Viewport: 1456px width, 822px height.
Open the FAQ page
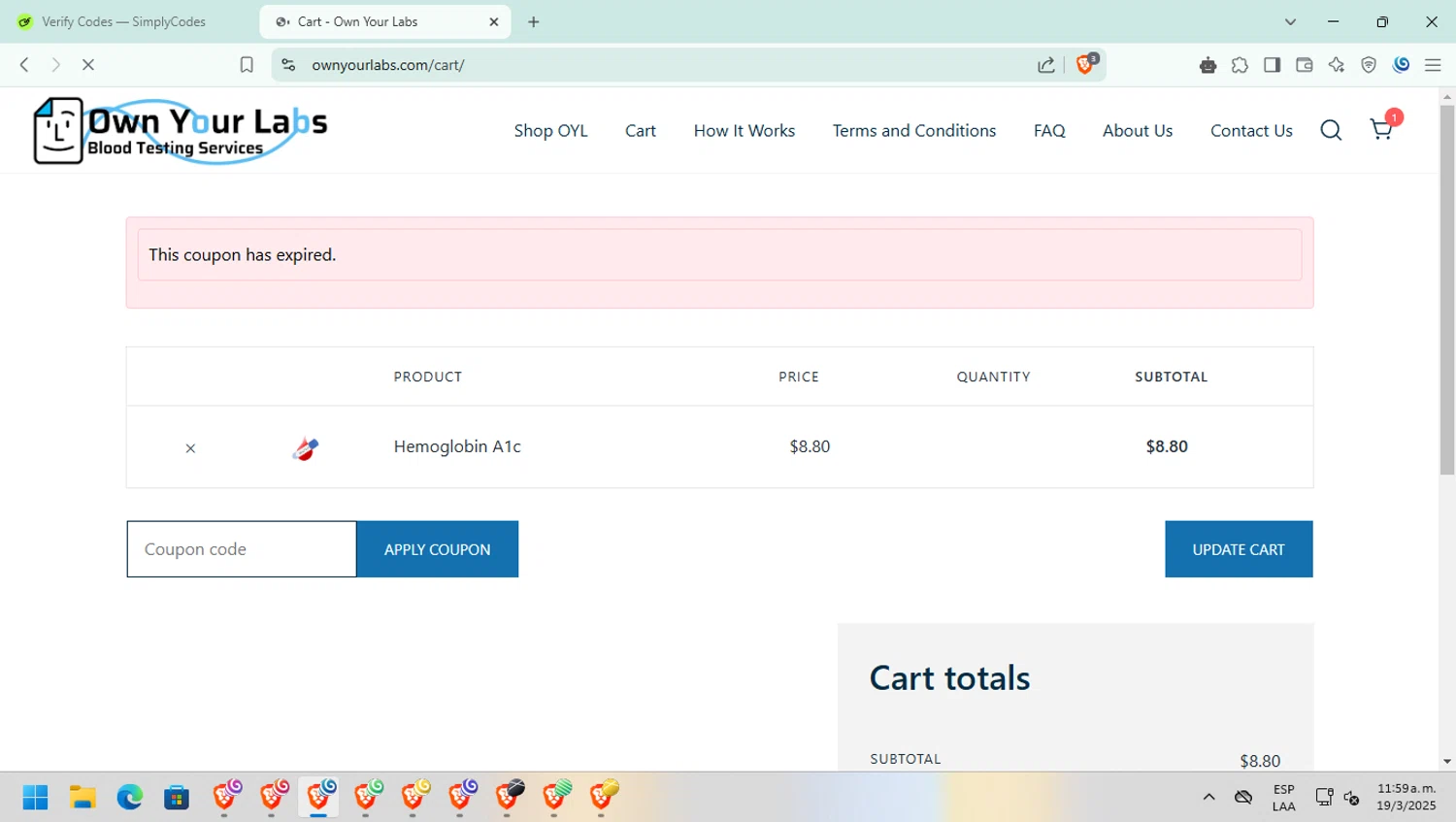click(1049, 130)
